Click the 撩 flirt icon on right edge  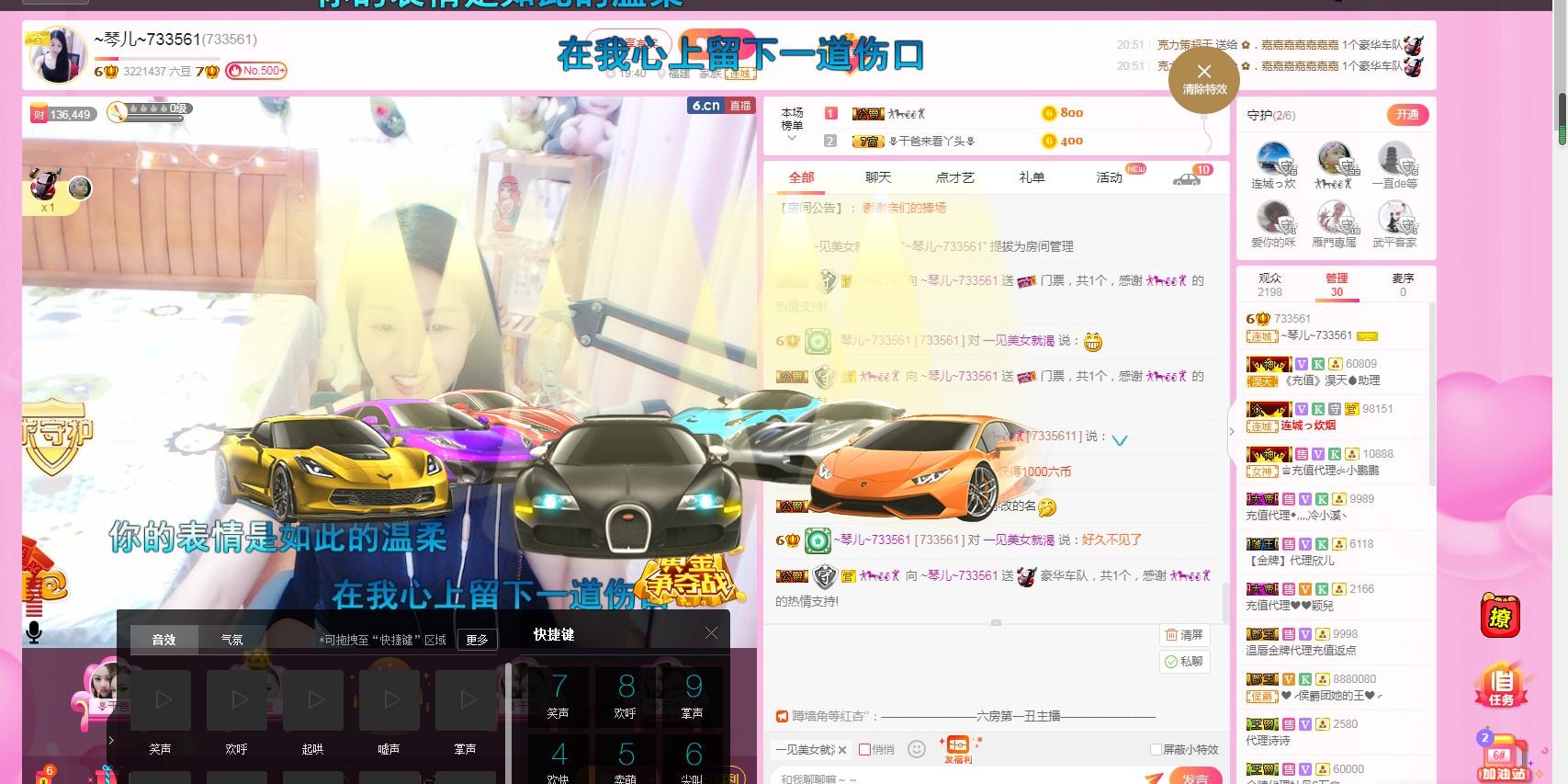[x=1499, y=616]
